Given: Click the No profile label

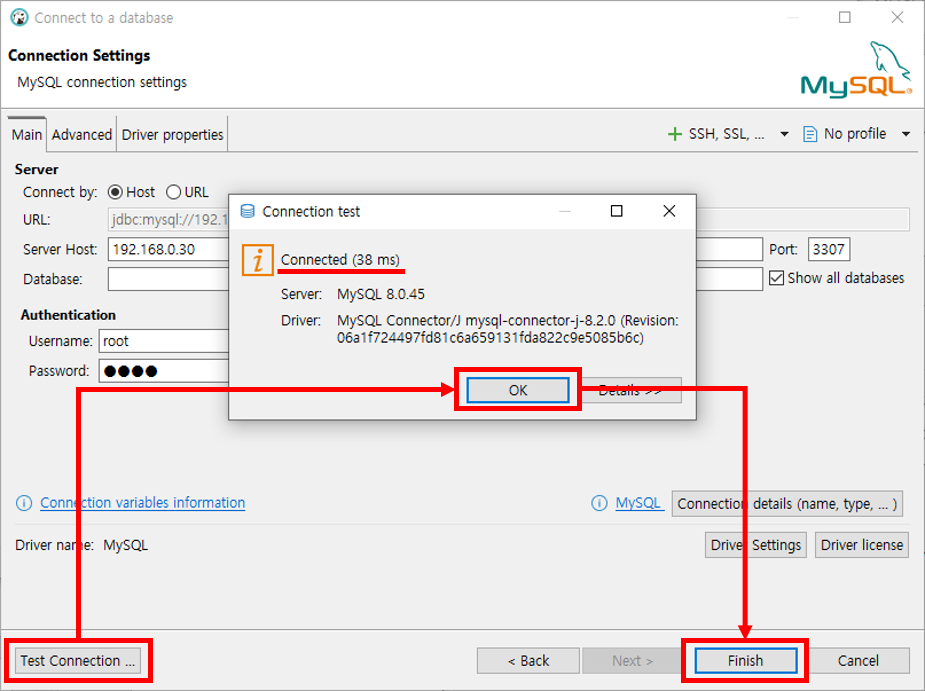Looking at the screenshot, I should click(855, 134).
